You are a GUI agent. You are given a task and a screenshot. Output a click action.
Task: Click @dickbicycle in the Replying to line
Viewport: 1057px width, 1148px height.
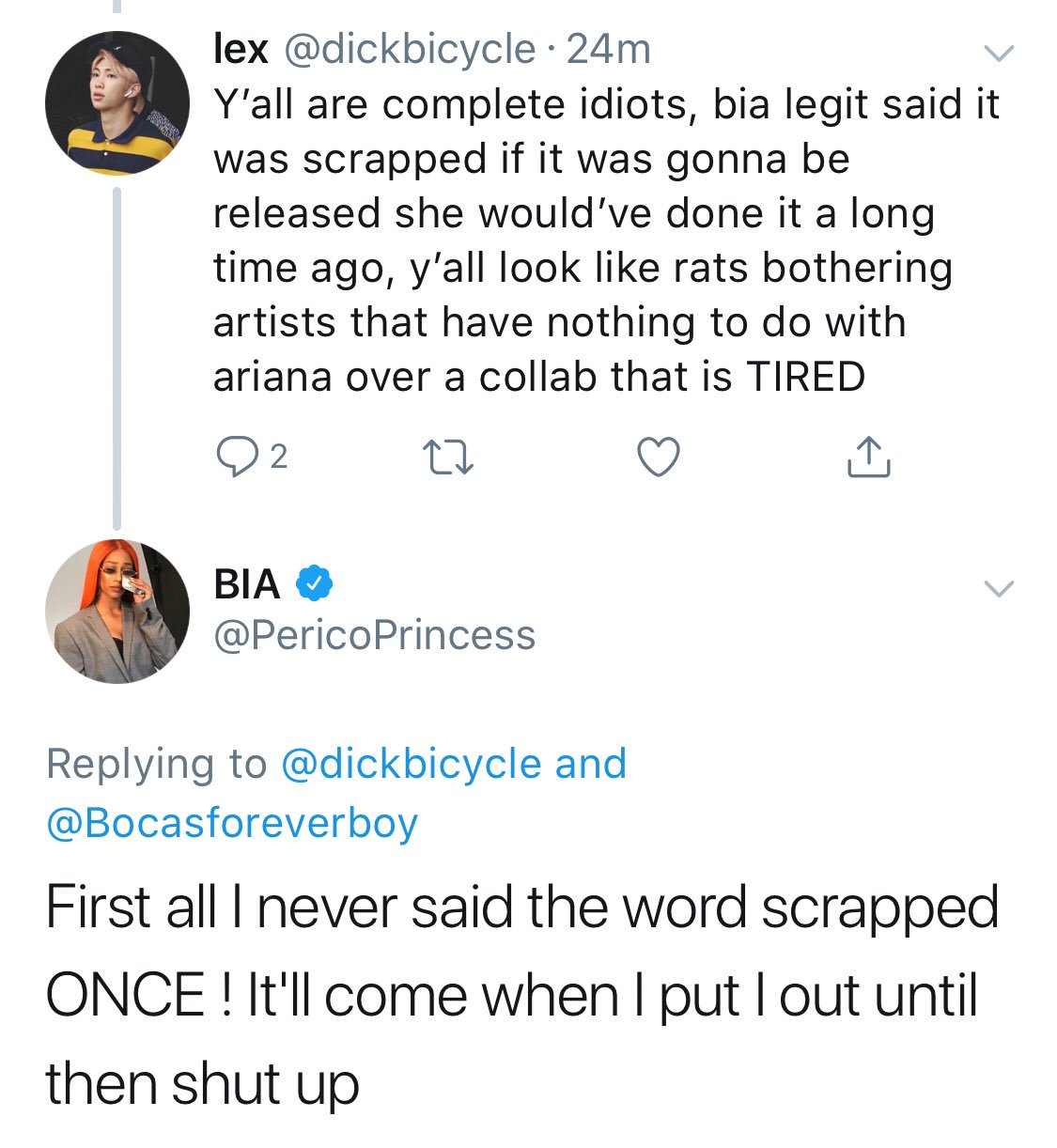point(411,764)
